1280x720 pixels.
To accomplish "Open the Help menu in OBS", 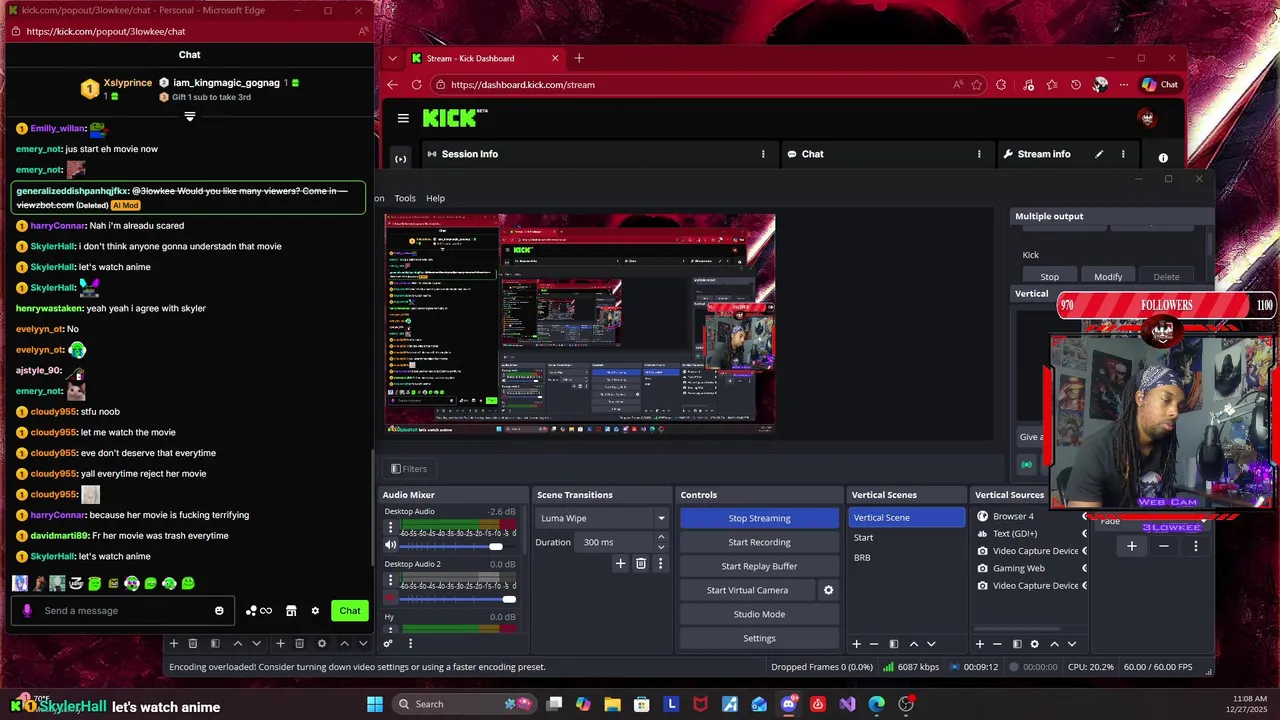I will pyautogui.click(x=435, y=198).
